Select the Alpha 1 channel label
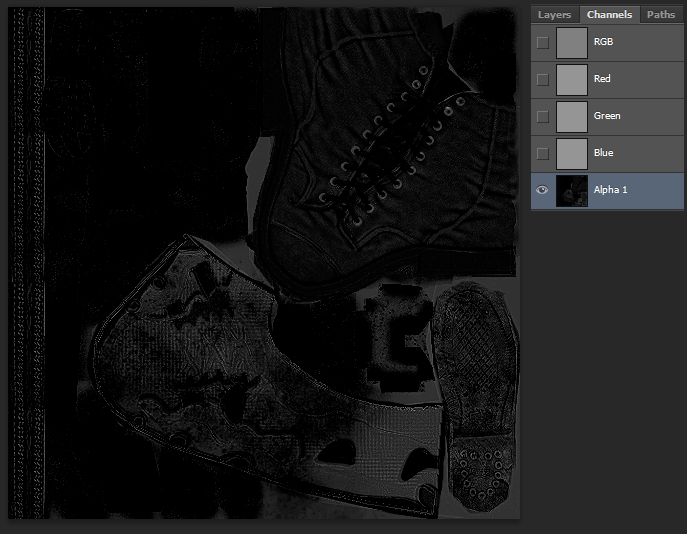Image resolution: width=687 pixels, height=534 pixels. [610, 190]
